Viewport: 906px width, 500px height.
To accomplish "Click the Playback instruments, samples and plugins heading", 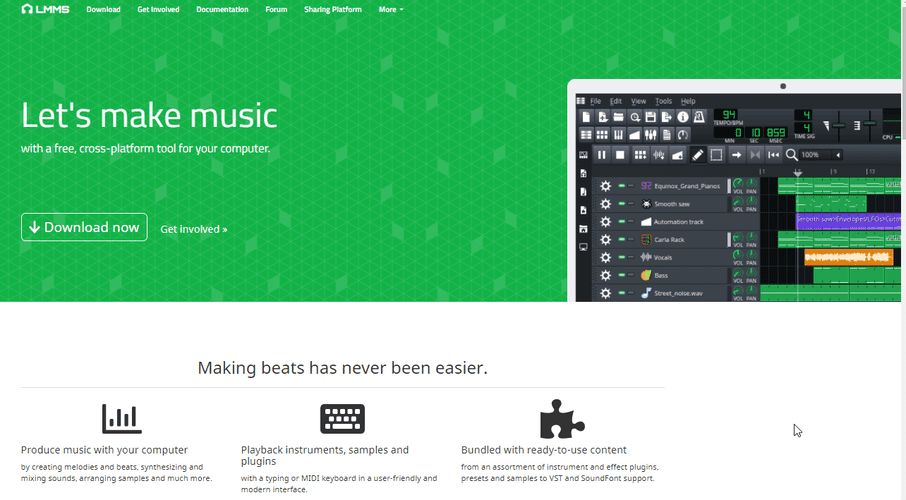I will (325, 455).
